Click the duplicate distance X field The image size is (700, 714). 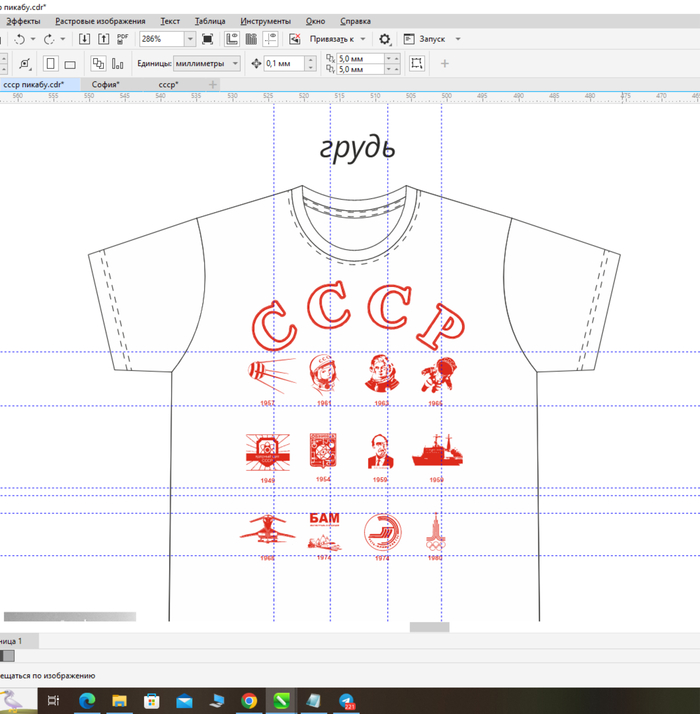tap(360, 58)
